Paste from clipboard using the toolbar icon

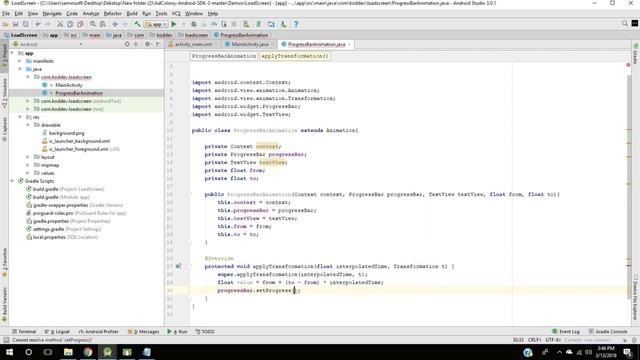tap(80, 24)
